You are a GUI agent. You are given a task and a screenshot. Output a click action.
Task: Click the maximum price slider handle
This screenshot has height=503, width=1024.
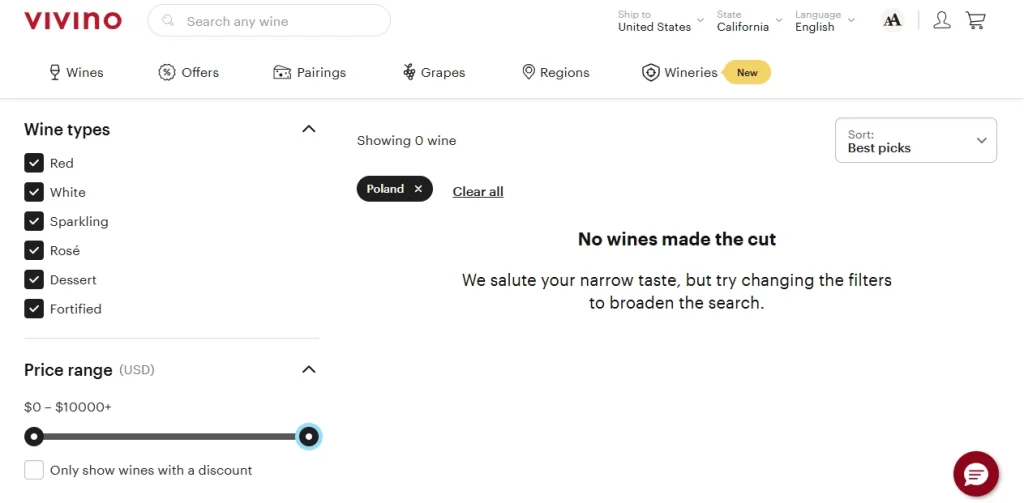coord(308,436)
